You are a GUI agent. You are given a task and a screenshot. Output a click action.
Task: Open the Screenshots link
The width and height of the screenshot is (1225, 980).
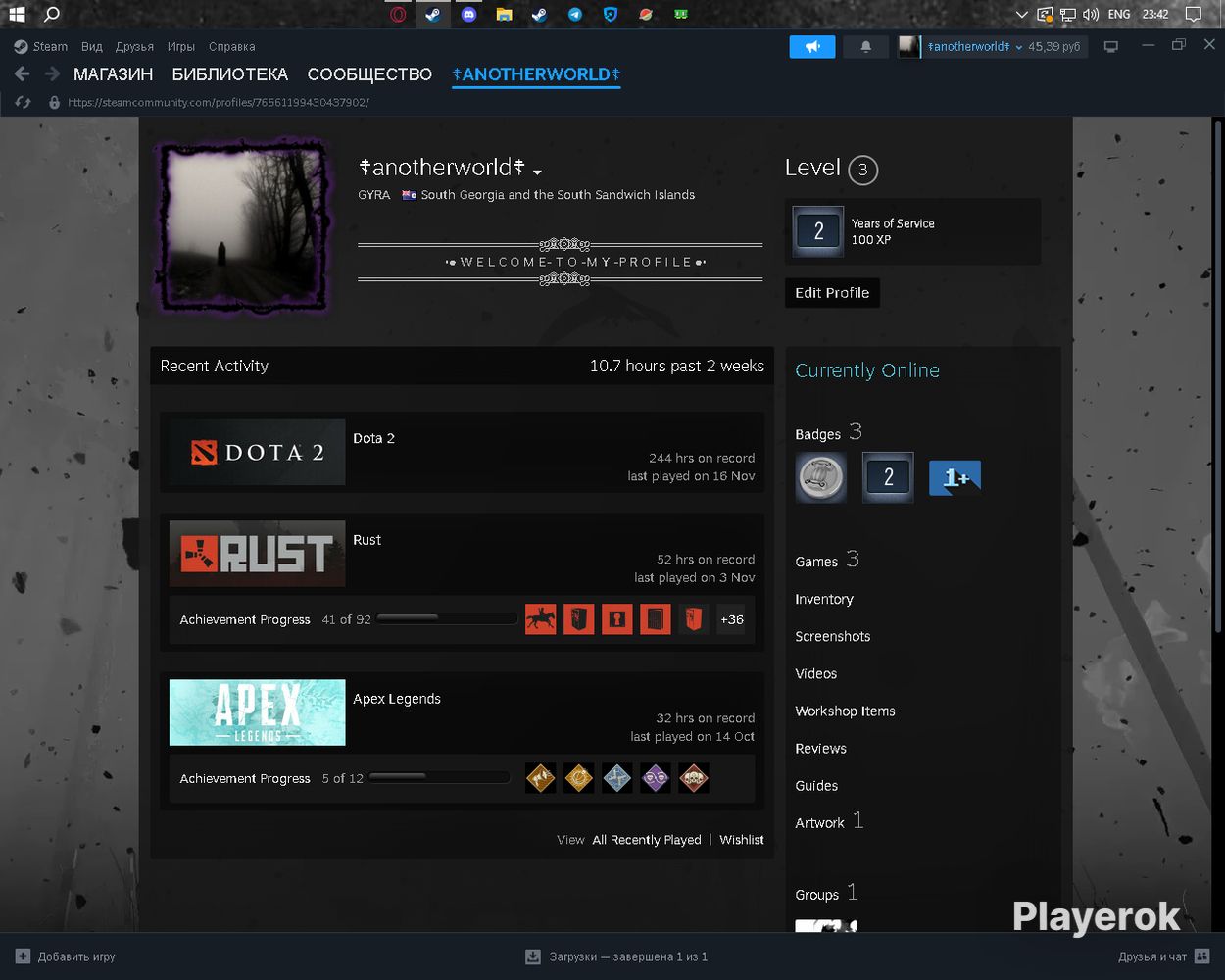coord(833,636)
